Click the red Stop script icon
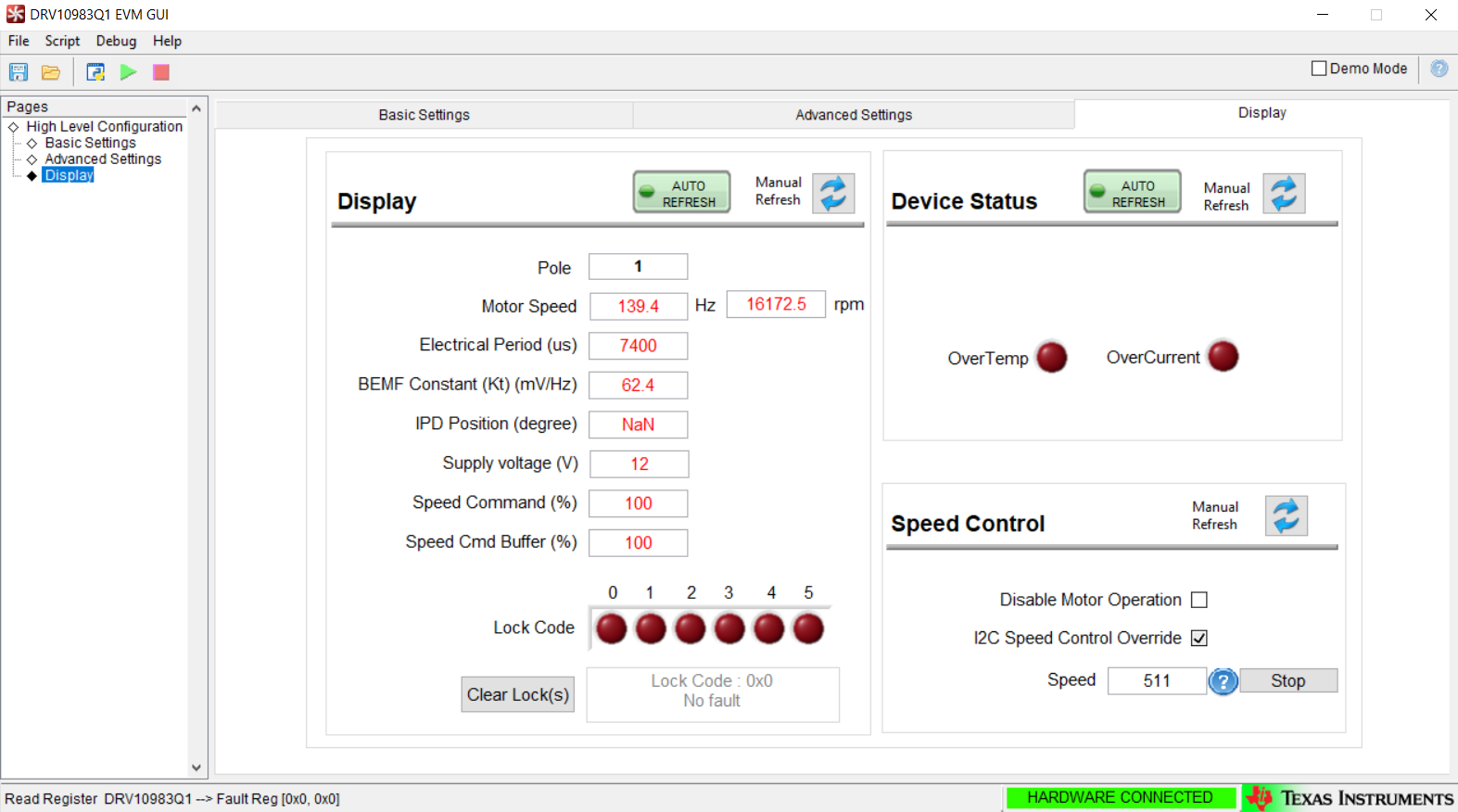 (161, 72)
